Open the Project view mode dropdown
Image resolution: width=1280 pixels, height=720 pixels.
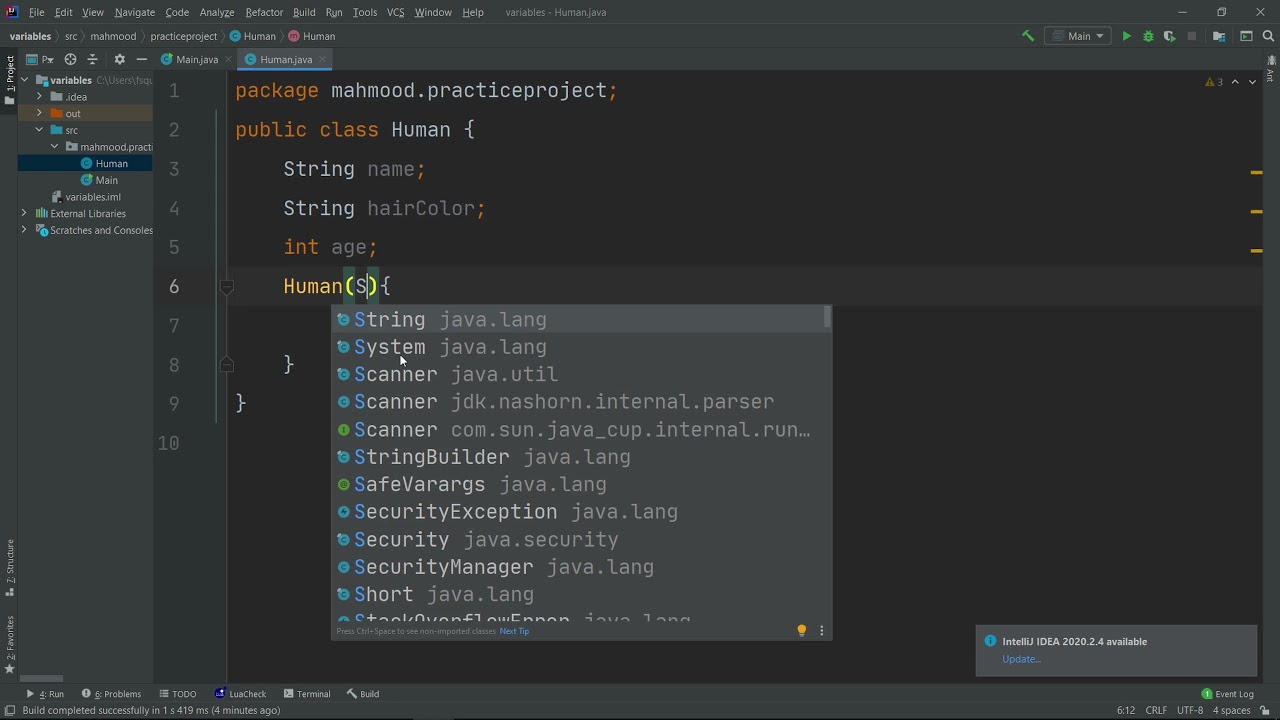(41, 59)
